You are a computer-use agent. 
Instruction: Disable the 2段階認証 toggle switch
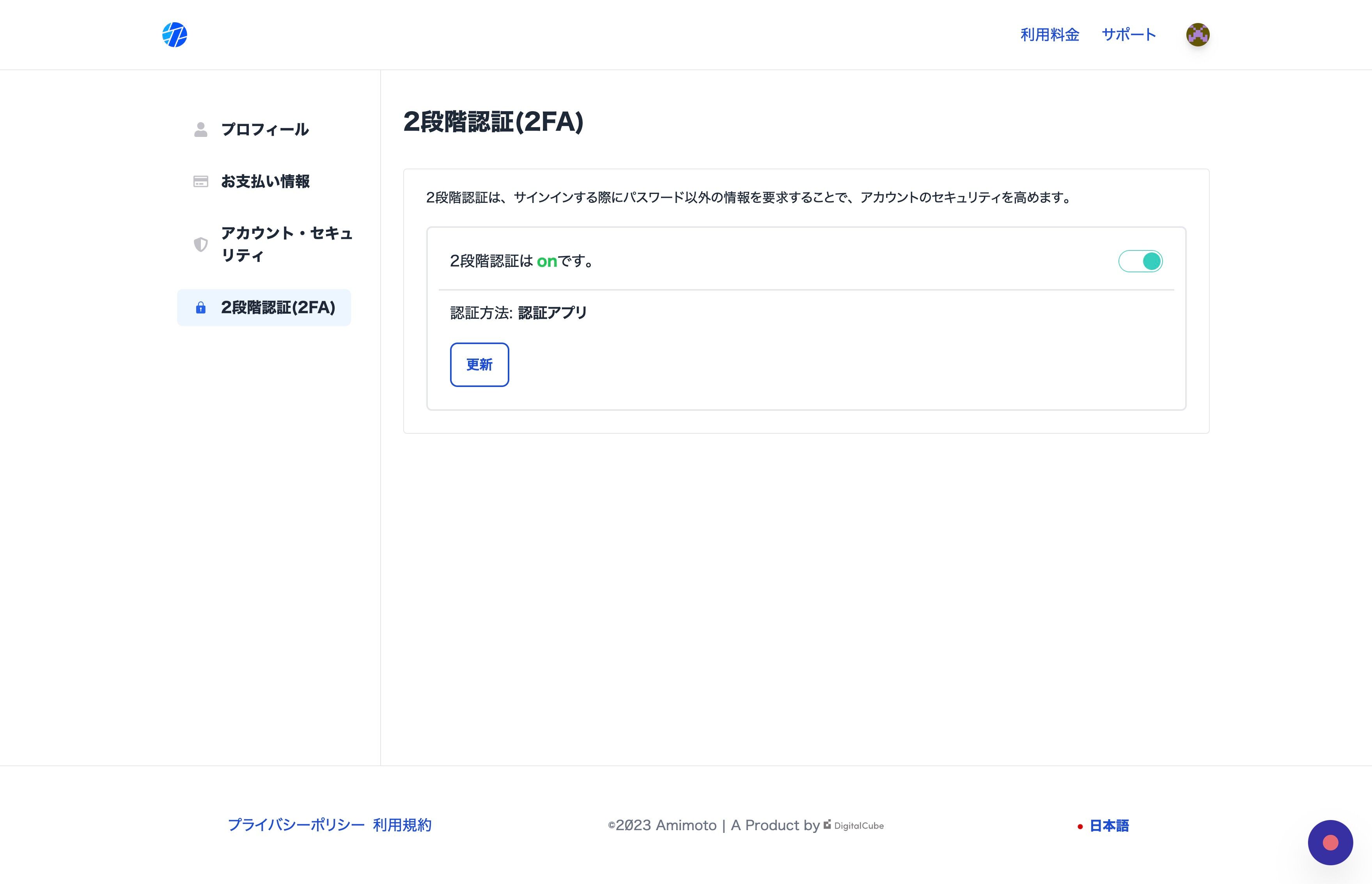tap(1140, 261)
